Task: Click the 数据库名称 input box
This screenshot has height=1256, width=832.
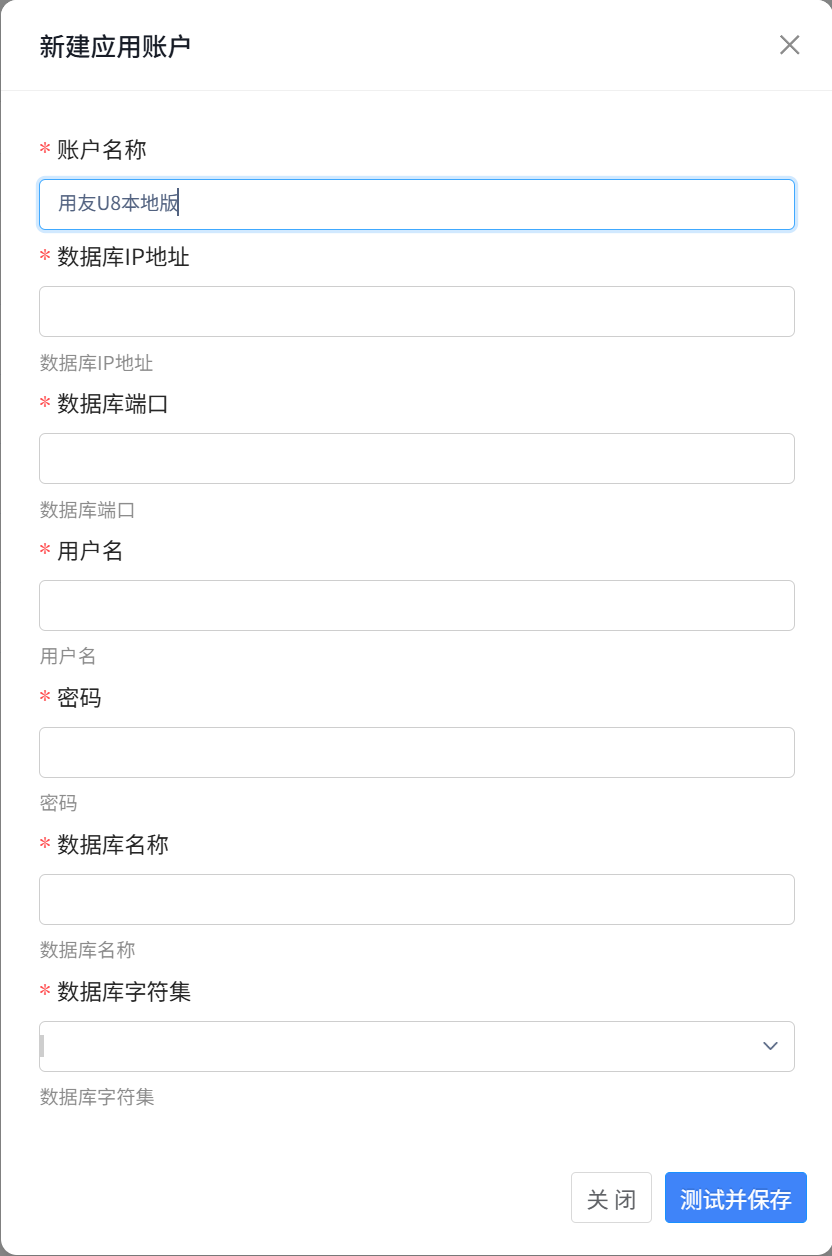Action: click(417, 899)
